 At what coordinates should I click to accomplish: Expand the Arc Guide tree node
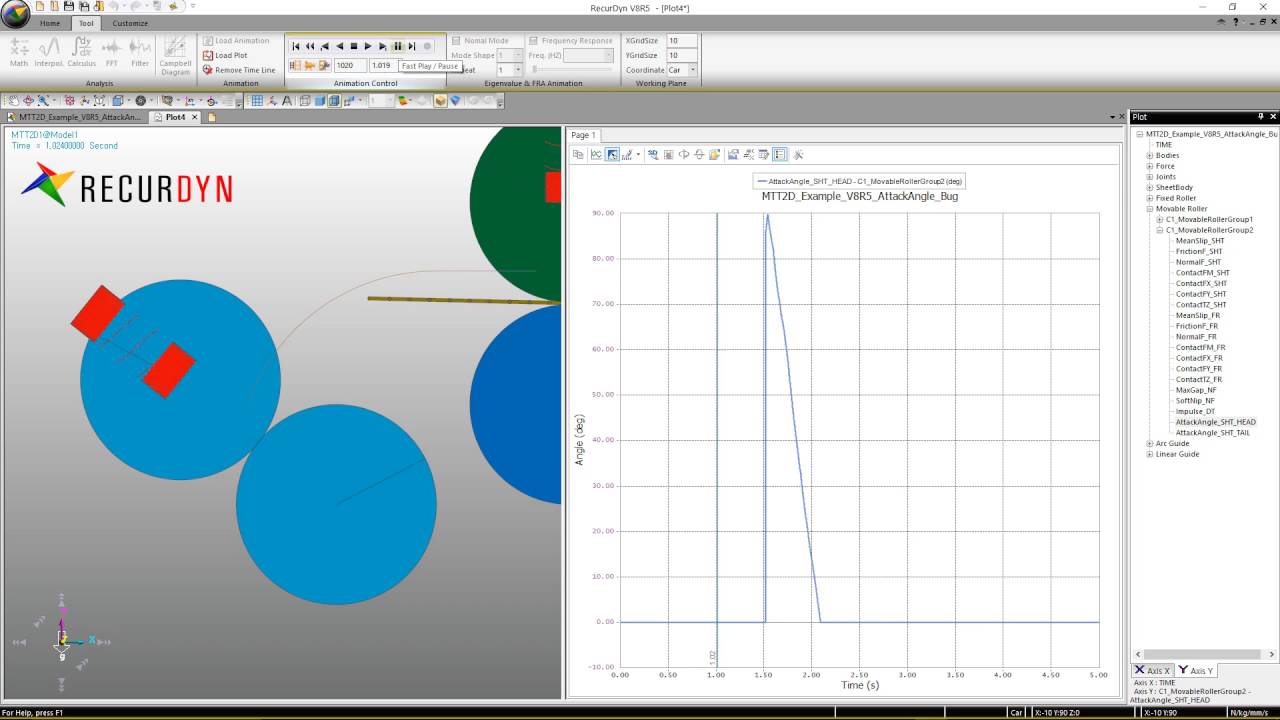click(x=1150, y=443)
